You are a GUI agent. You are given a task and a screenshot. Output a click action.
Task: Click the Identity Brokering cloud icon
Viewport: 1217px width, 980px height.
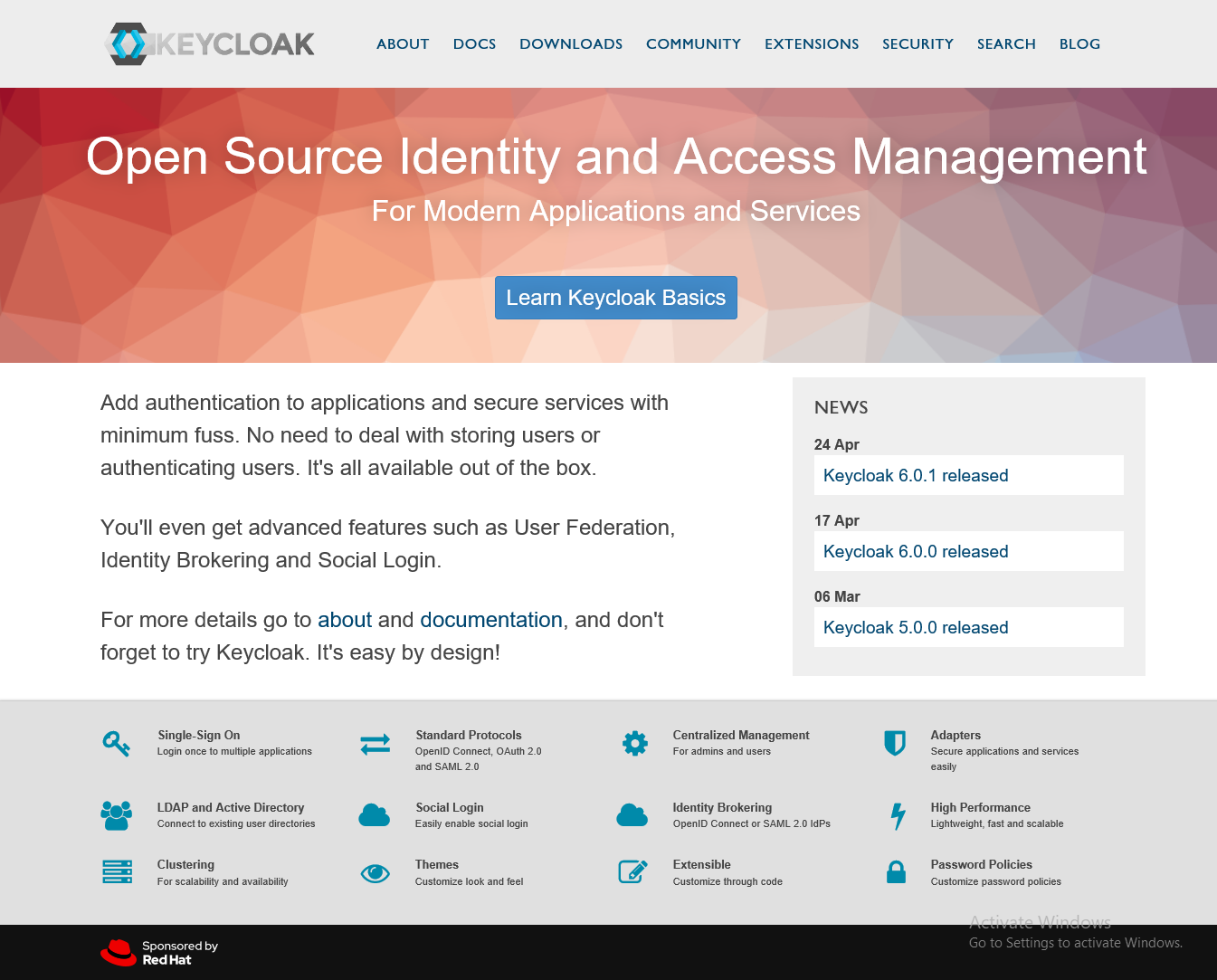(632, 815)
